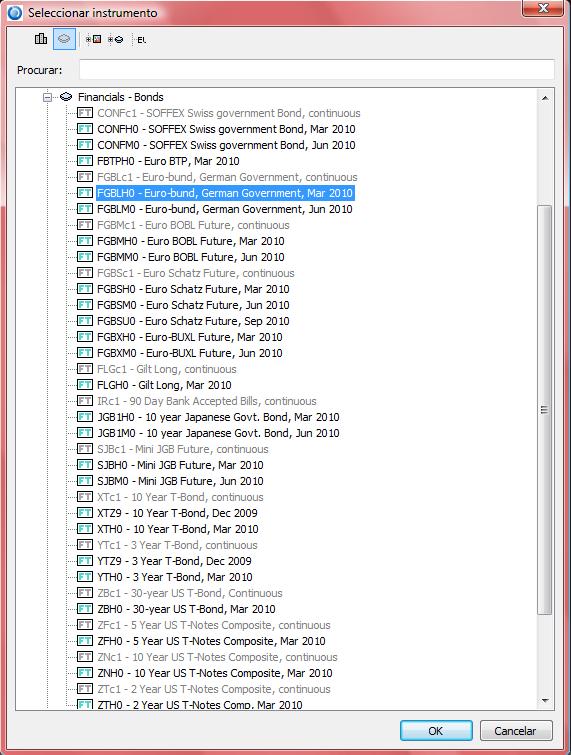
Task: Click FT icon beside ZNc1 10 Year T-Notes
Action: pos(85,657)
